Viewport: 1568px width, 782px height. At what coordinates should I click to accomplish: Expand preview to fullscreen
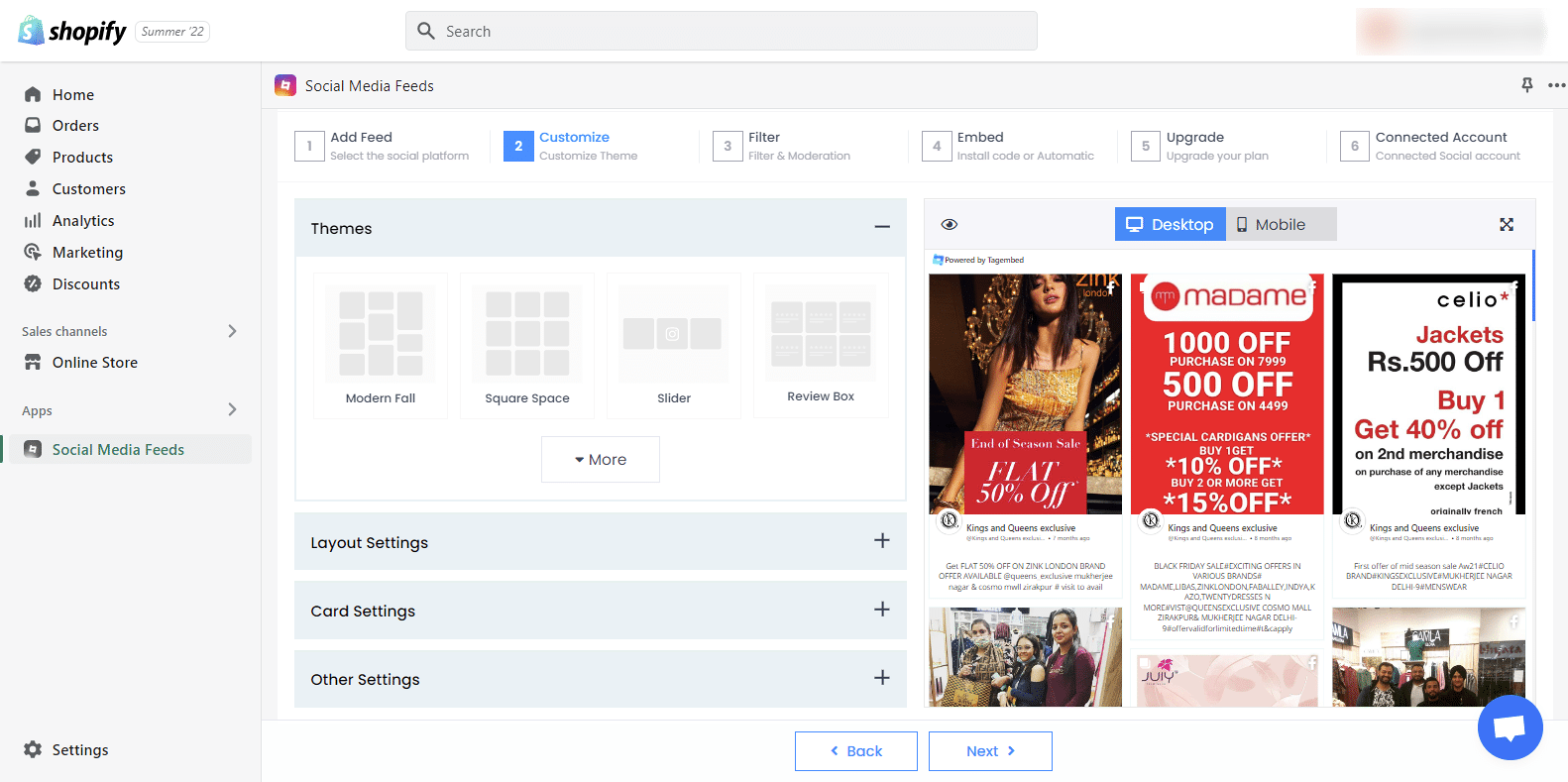(1507, 225)
